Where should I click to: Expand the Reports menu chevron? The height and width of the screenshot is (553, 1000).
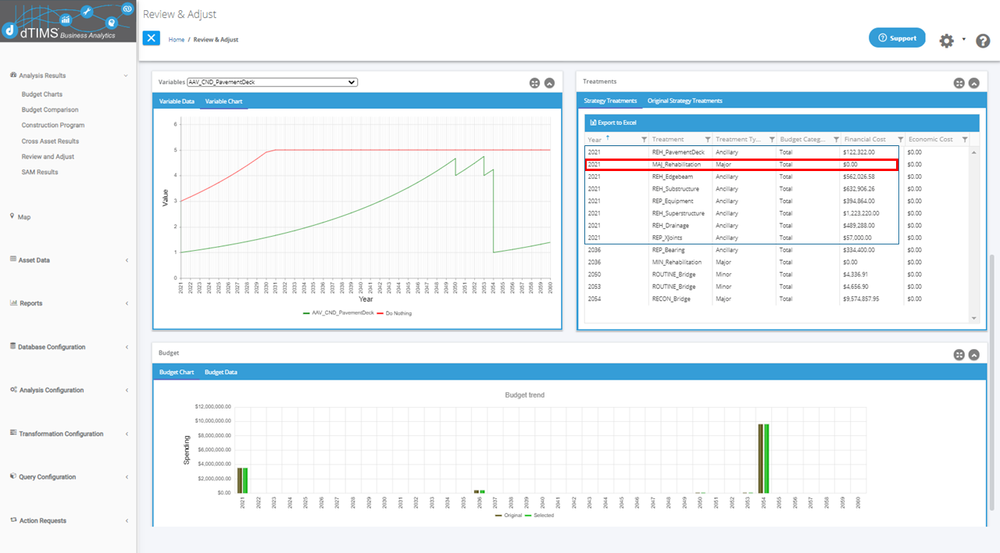[x=126, y=304]
